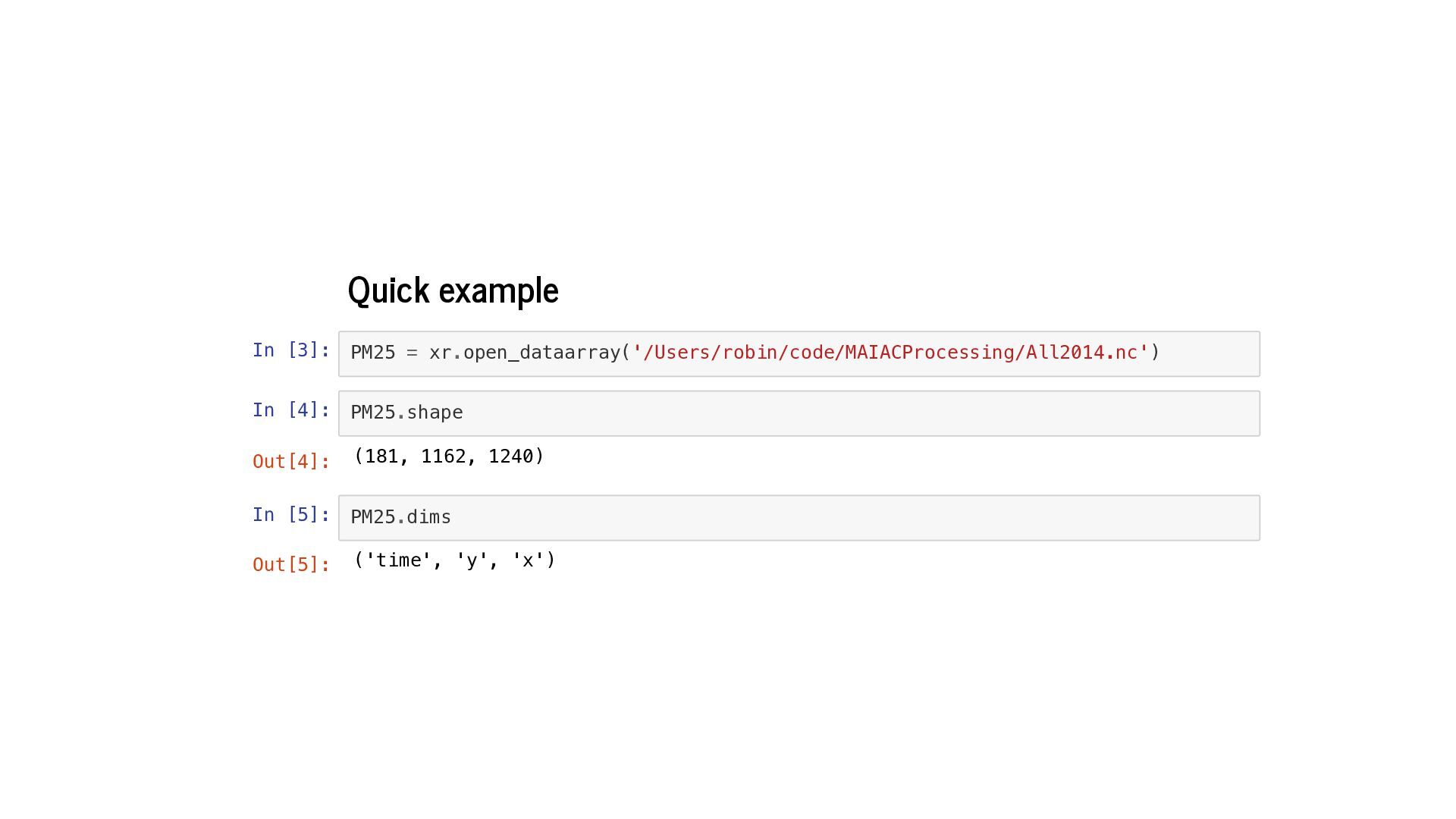
Task: Click the In [5] cell prompt
Action: [x=291, y=515]
